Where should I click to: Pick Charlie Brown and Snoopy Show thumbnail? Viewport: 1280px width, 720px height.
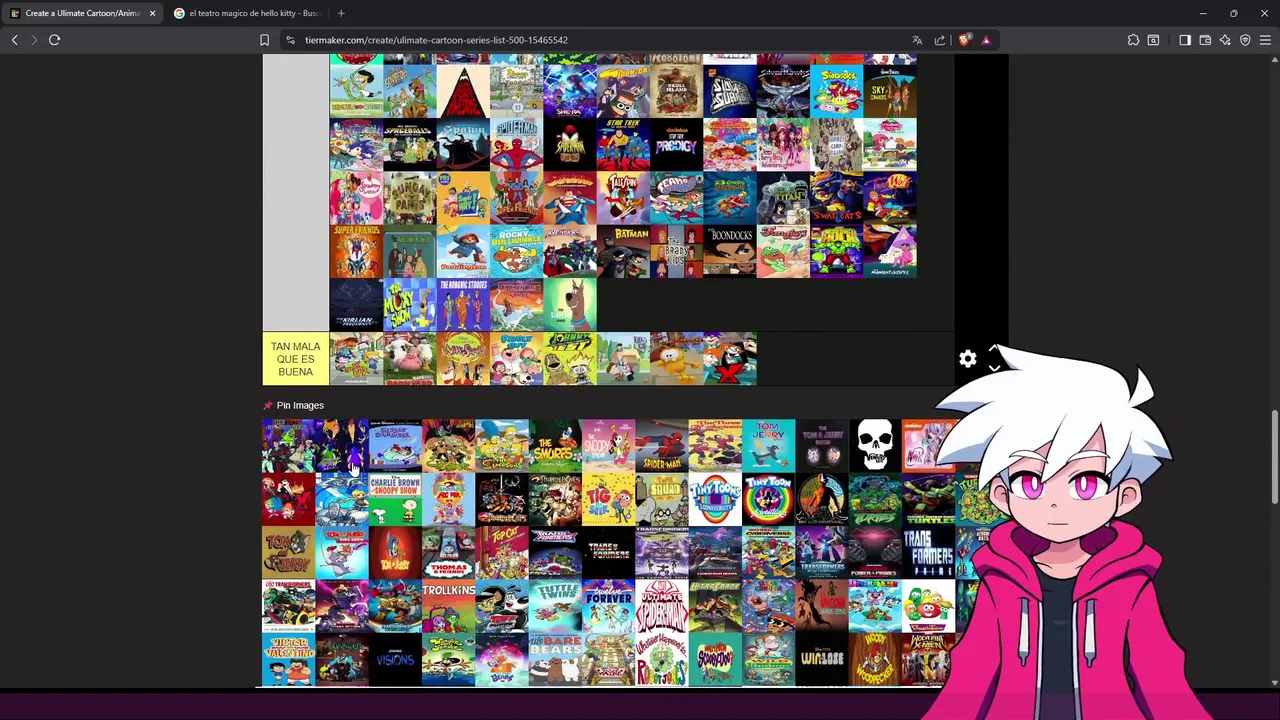click(395, 499)
